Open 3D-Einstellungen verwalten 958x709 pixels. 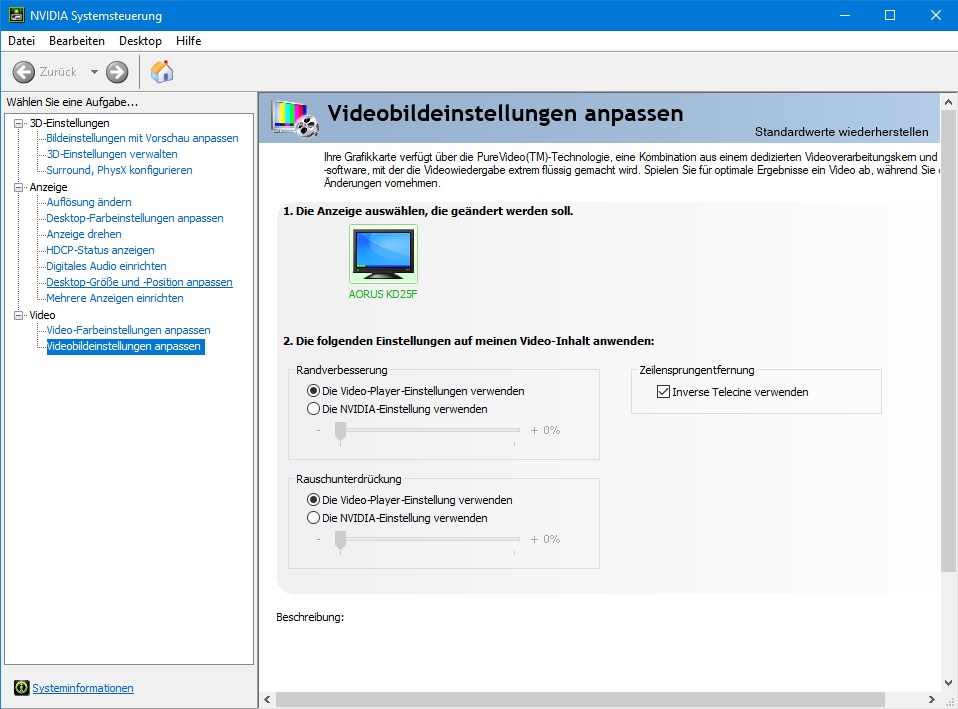click(112, 154)
